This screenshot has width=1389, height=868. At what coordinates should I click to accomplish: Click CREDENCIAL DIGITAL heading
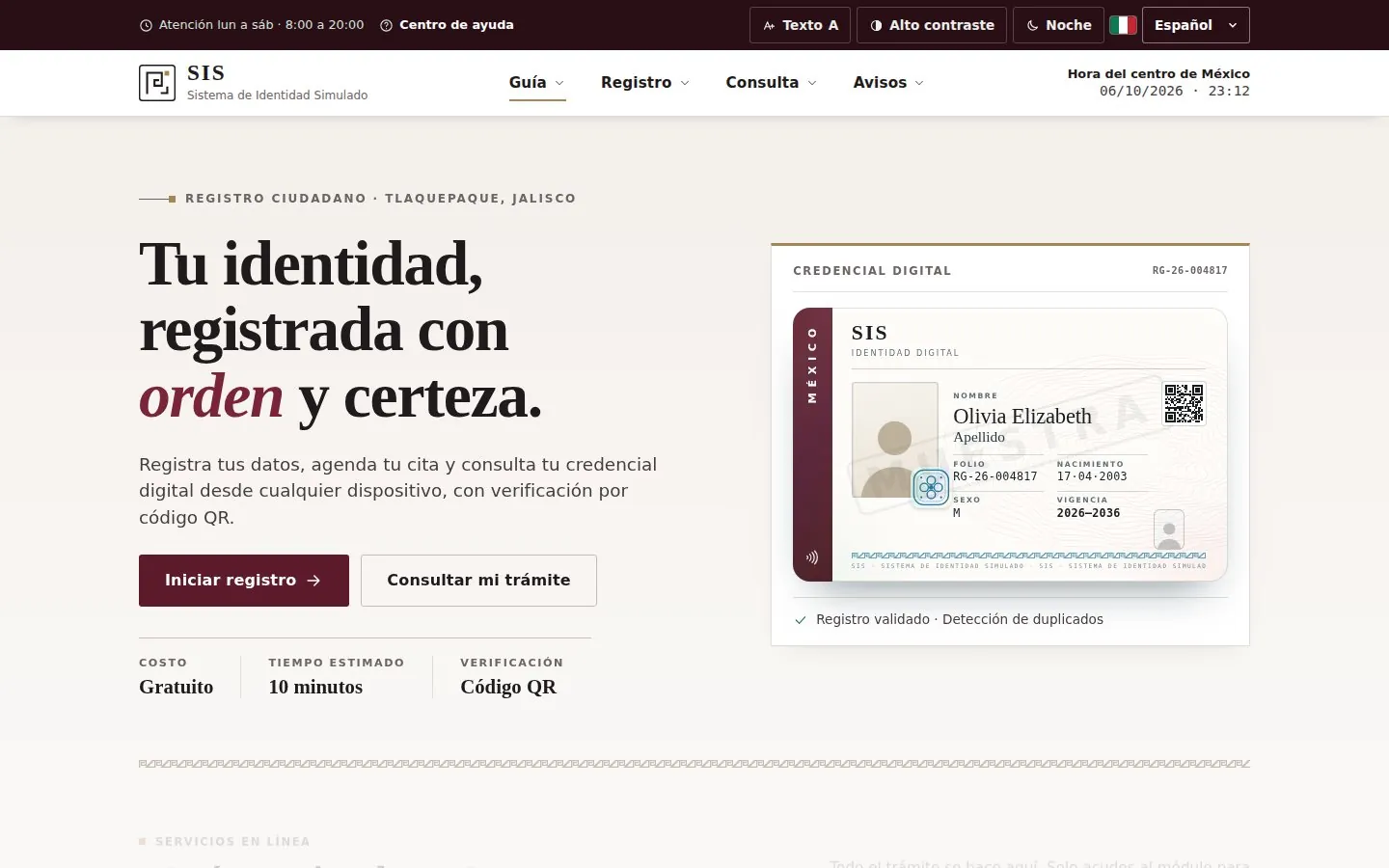click(x=872, y=271)
